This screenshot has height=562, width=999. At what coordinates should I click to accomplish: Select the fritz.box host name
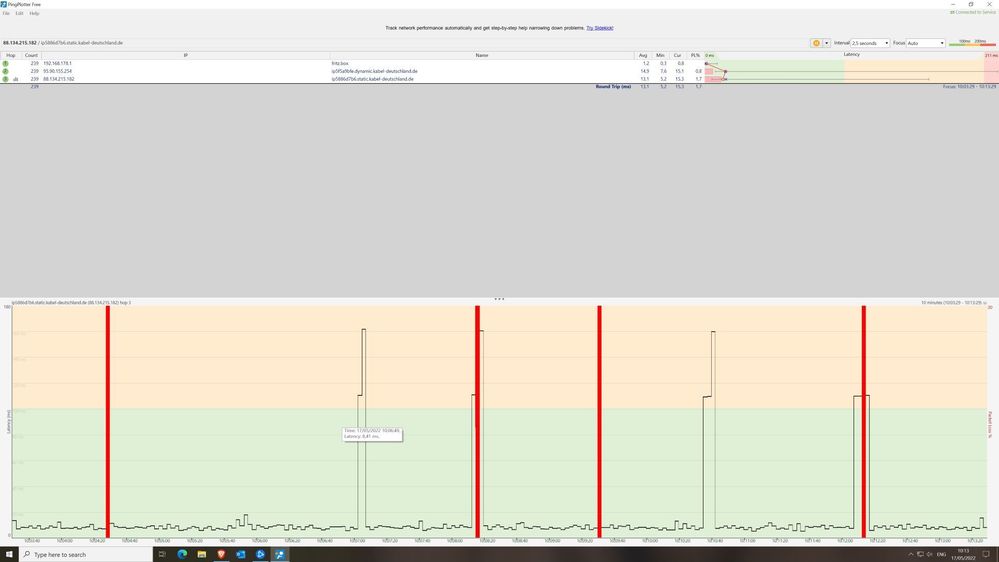340,64
